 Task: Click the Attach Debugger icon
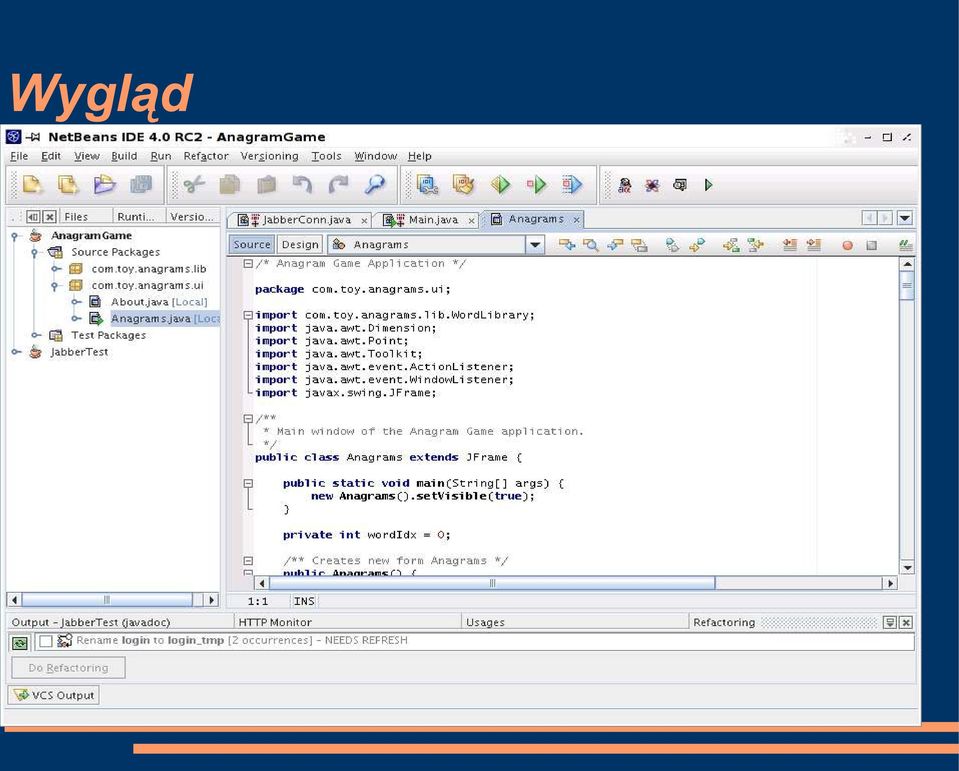(572, 184)
